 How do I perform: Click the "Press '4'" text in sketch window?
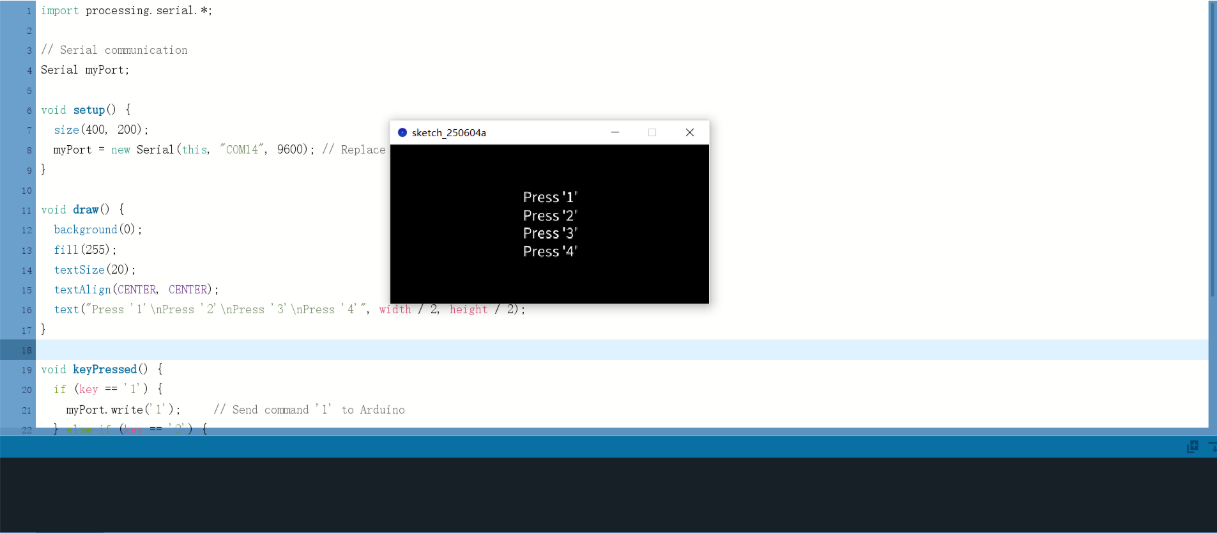pos(550,251)
